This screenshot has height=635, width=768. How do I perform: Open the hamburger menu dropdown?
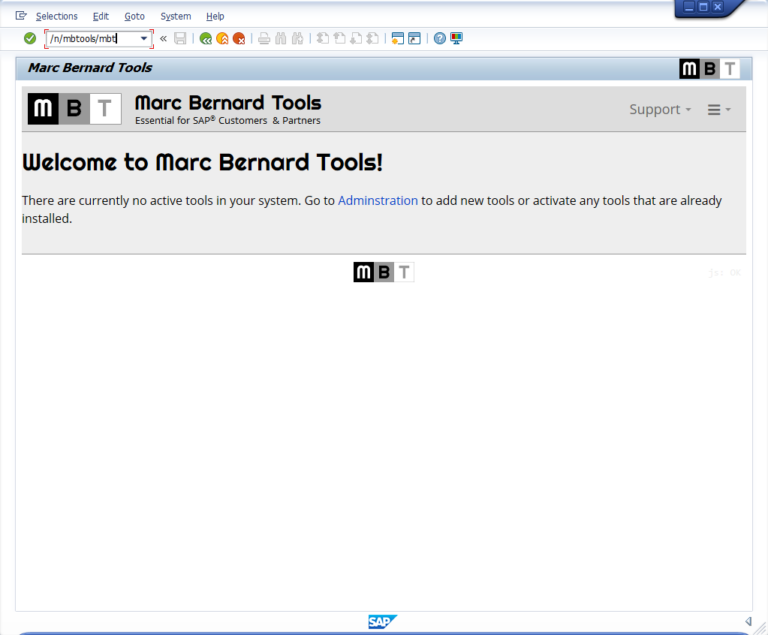719,110
